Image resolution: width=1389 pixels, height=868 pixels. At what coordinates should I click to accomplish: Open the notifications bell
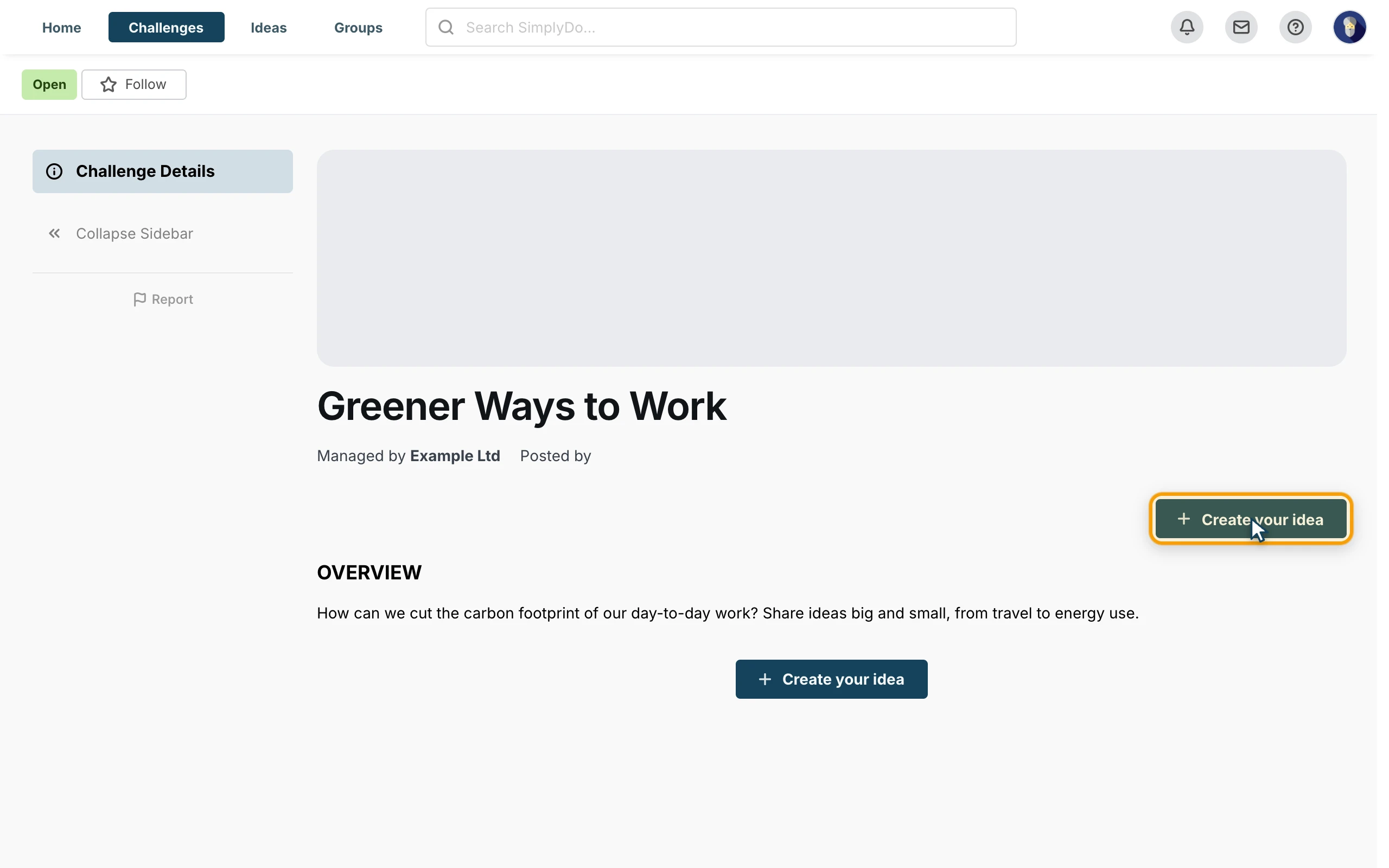click(x=1187, y=27)
